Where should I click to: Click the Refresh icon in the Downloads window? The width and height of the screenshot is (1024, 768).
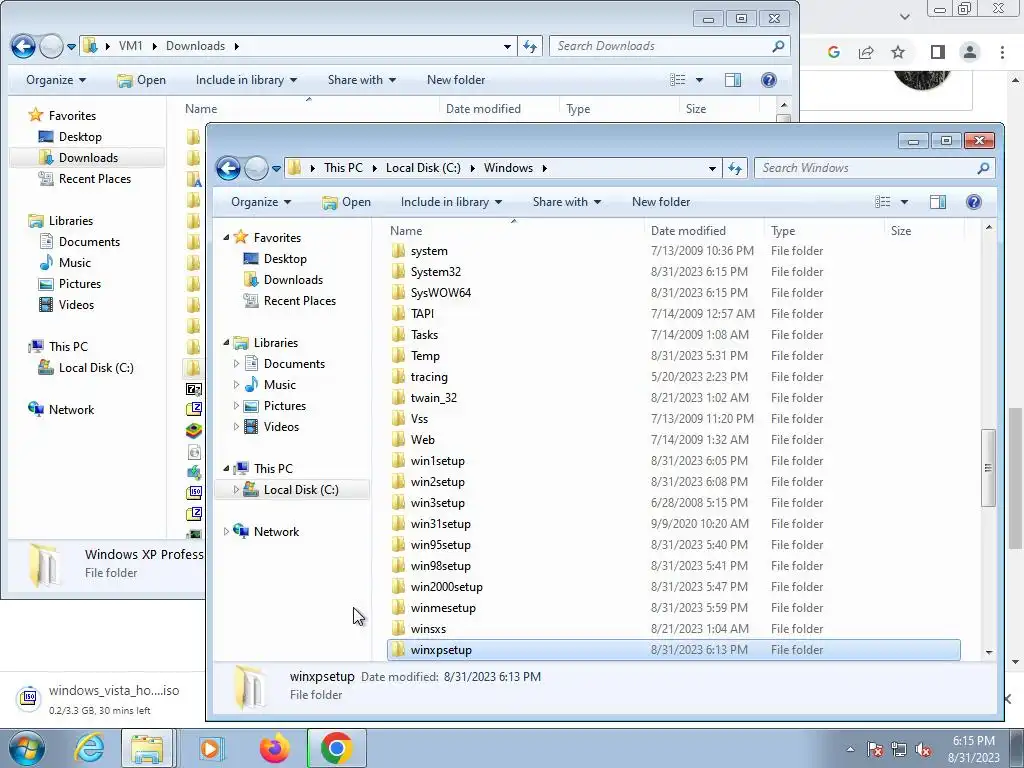click(x=530, y=46)
